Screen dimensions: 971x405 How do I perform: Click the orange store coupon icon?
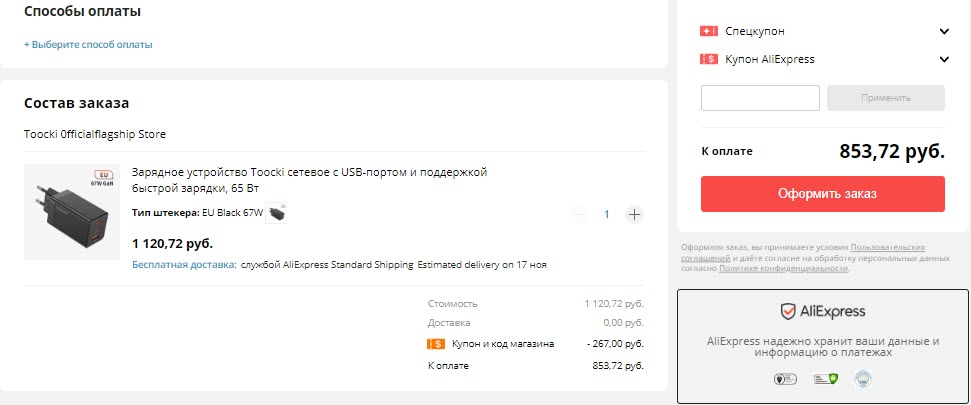(436, 344)
